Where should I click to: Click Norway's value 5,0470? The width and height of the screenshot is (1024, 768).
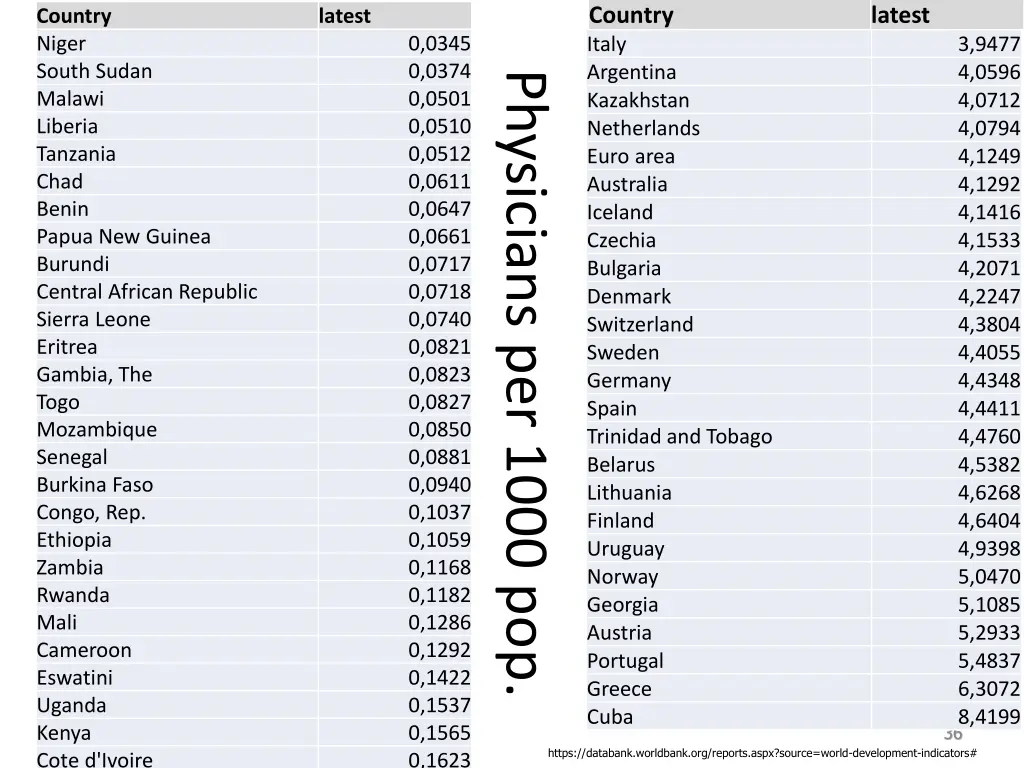pyautogui.click(x=947, y=577)
